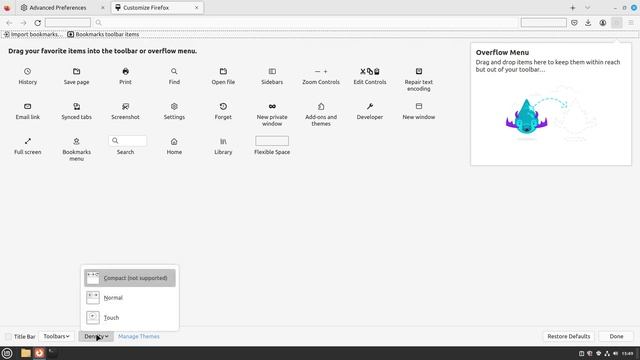Click the Full screen icon
This screenshot has width=640, height=360.
click(27, 141)
